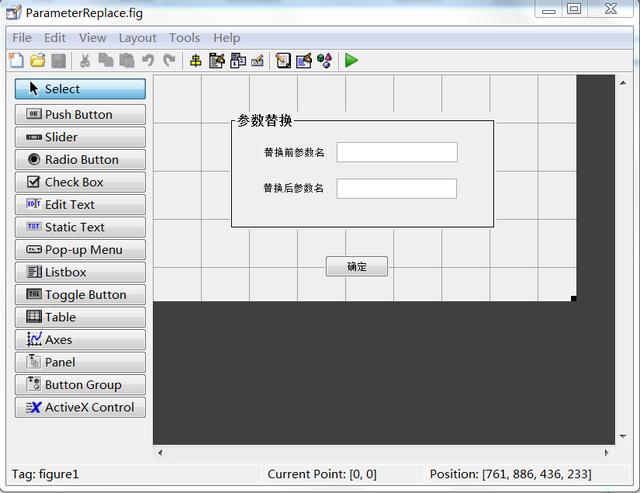Screen dimensions: 640x493
Task: Click the Position status text
Action: pos(511,474)
